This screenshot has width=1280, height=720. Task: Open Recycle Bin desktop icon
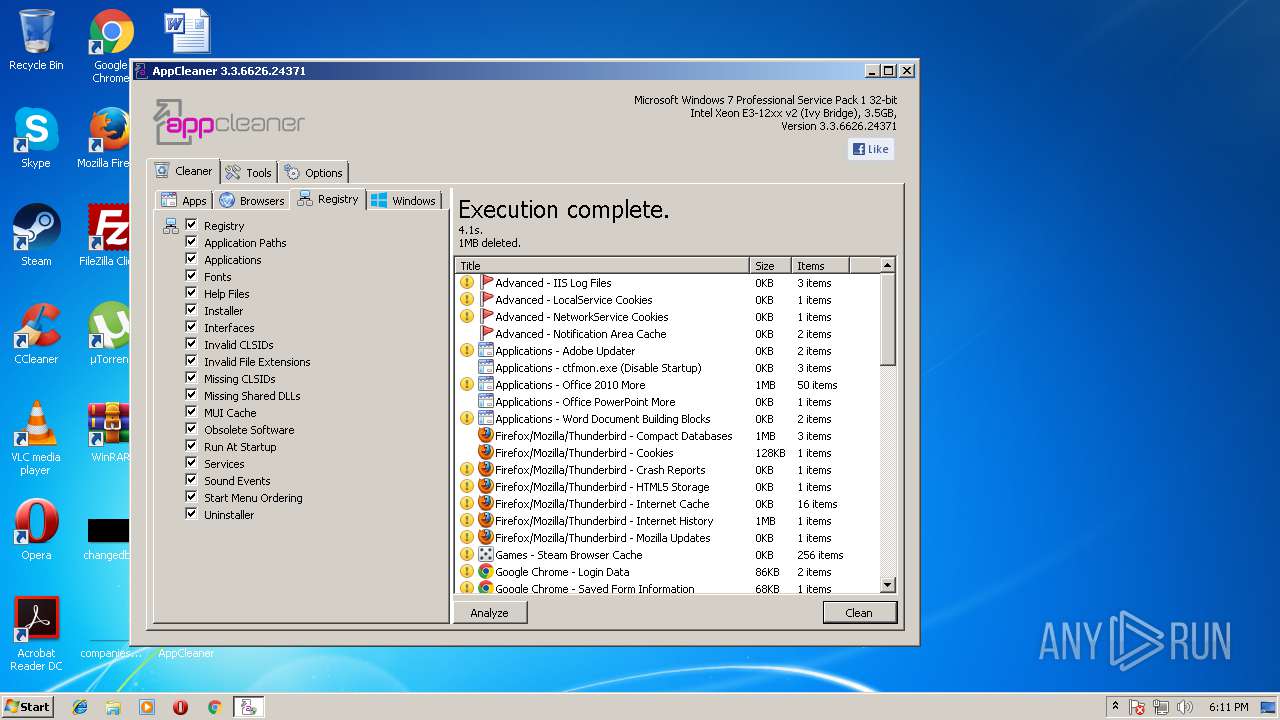click(36, 40)
